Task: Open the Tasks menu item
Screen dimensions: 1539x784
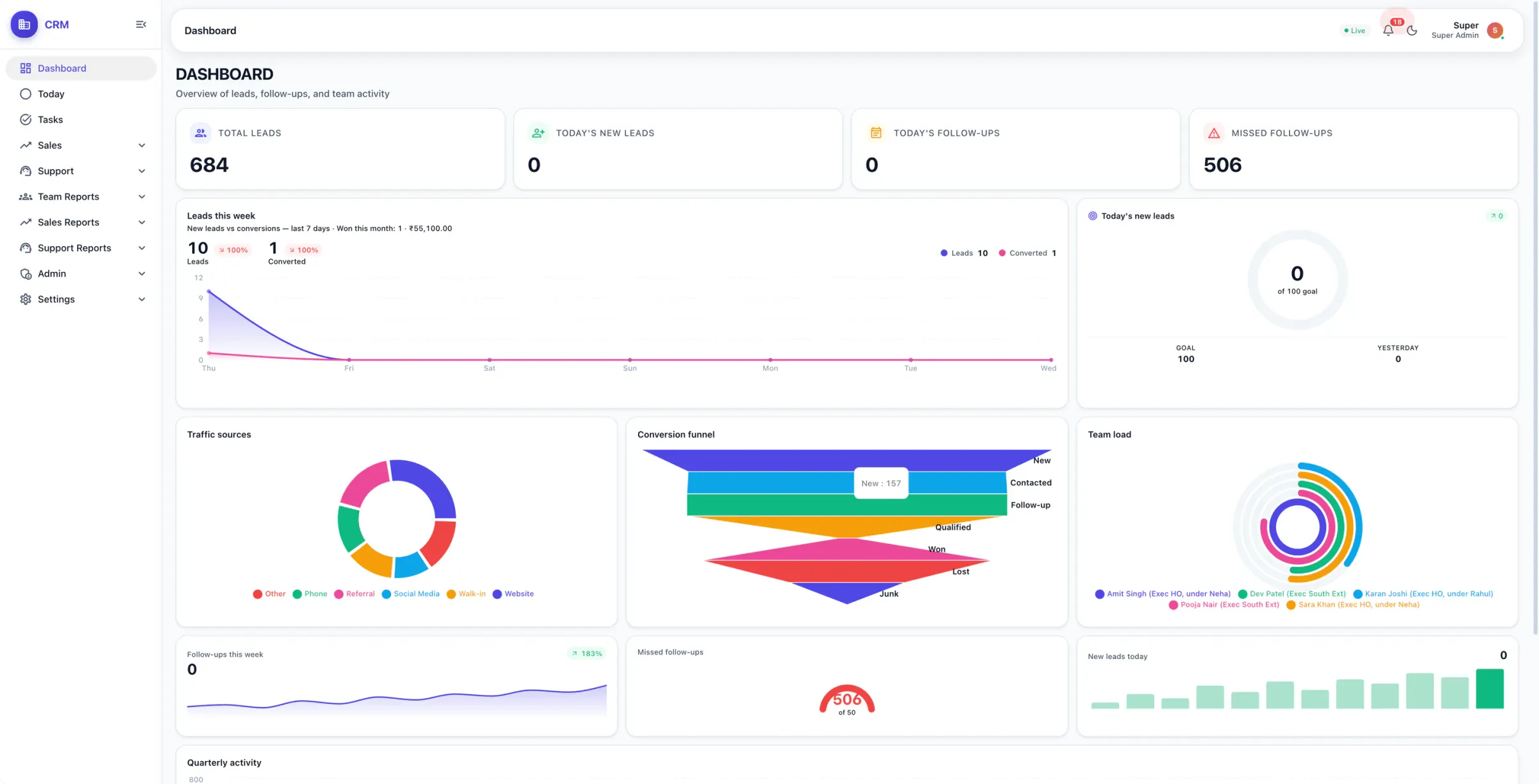Action: [81, 119]
